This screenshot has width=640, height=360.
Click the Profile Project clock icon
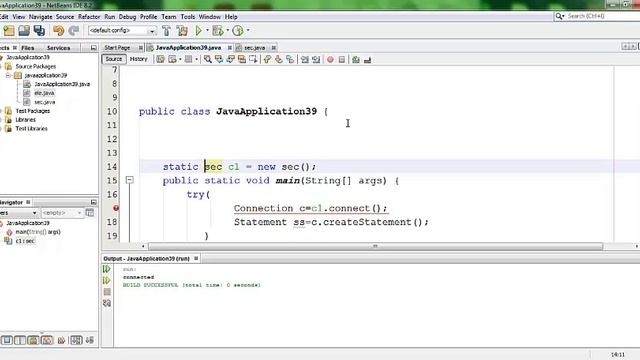click(x=238, y=31)
